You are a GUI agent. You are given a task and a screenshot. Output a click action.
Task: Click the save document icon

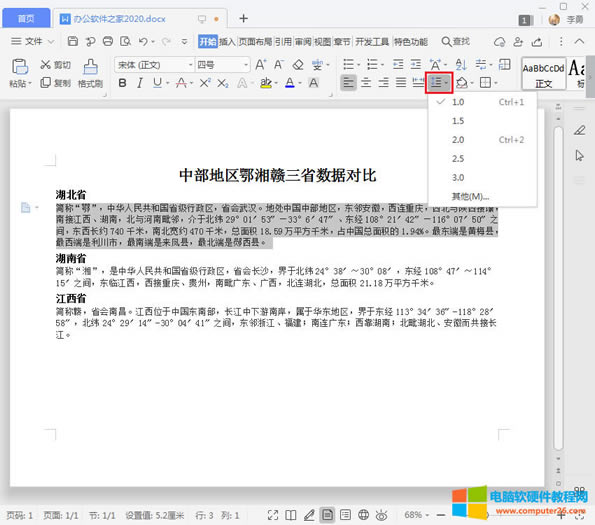(x=72, y=41)
